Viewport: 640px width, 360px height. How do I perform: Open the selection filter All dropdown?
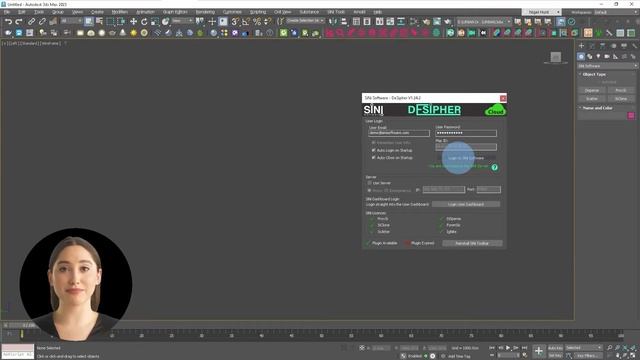pos(71,21)
